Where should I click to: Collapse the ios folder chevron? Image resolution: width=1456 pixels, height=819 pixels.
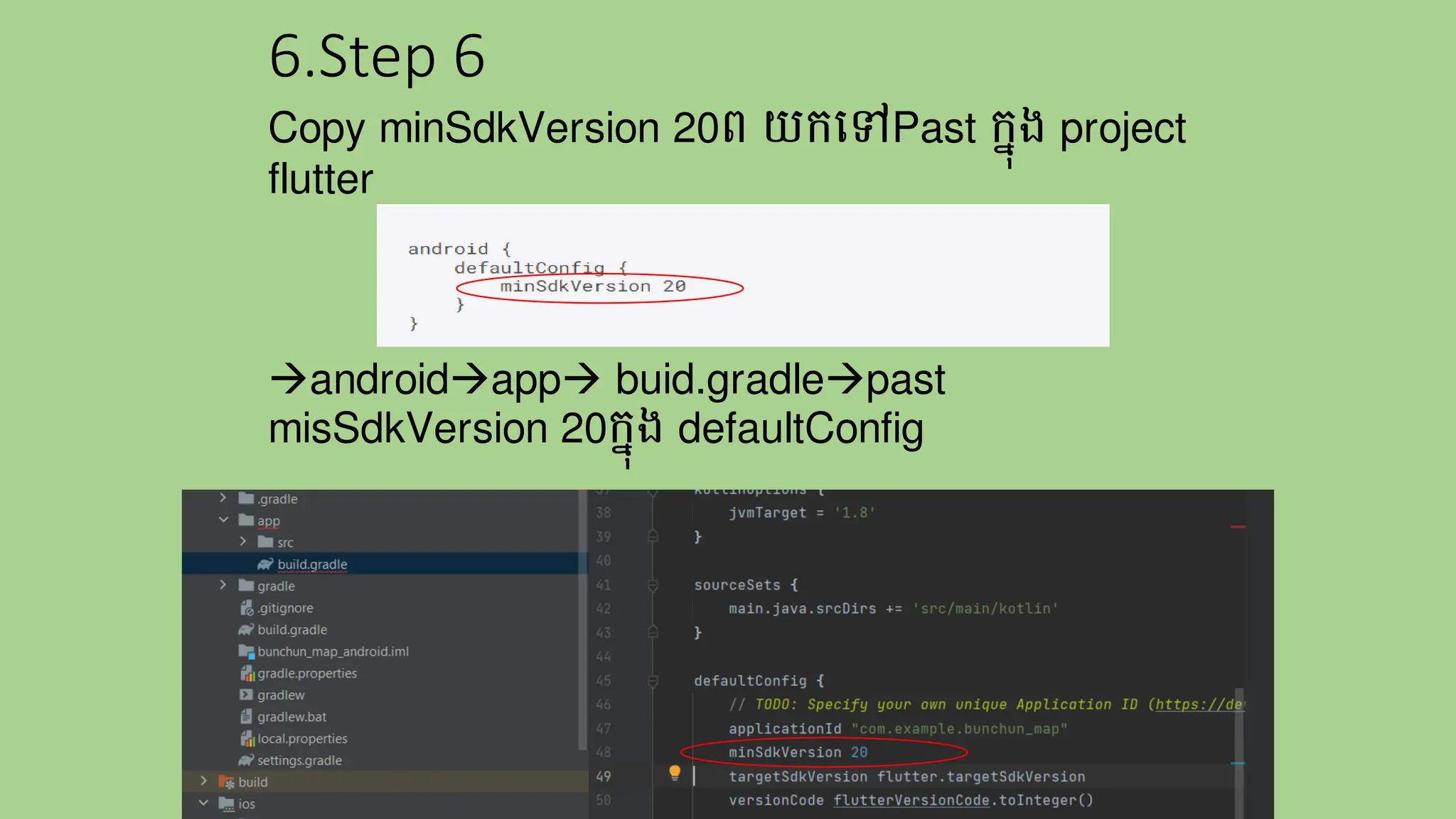click(203, 803)
